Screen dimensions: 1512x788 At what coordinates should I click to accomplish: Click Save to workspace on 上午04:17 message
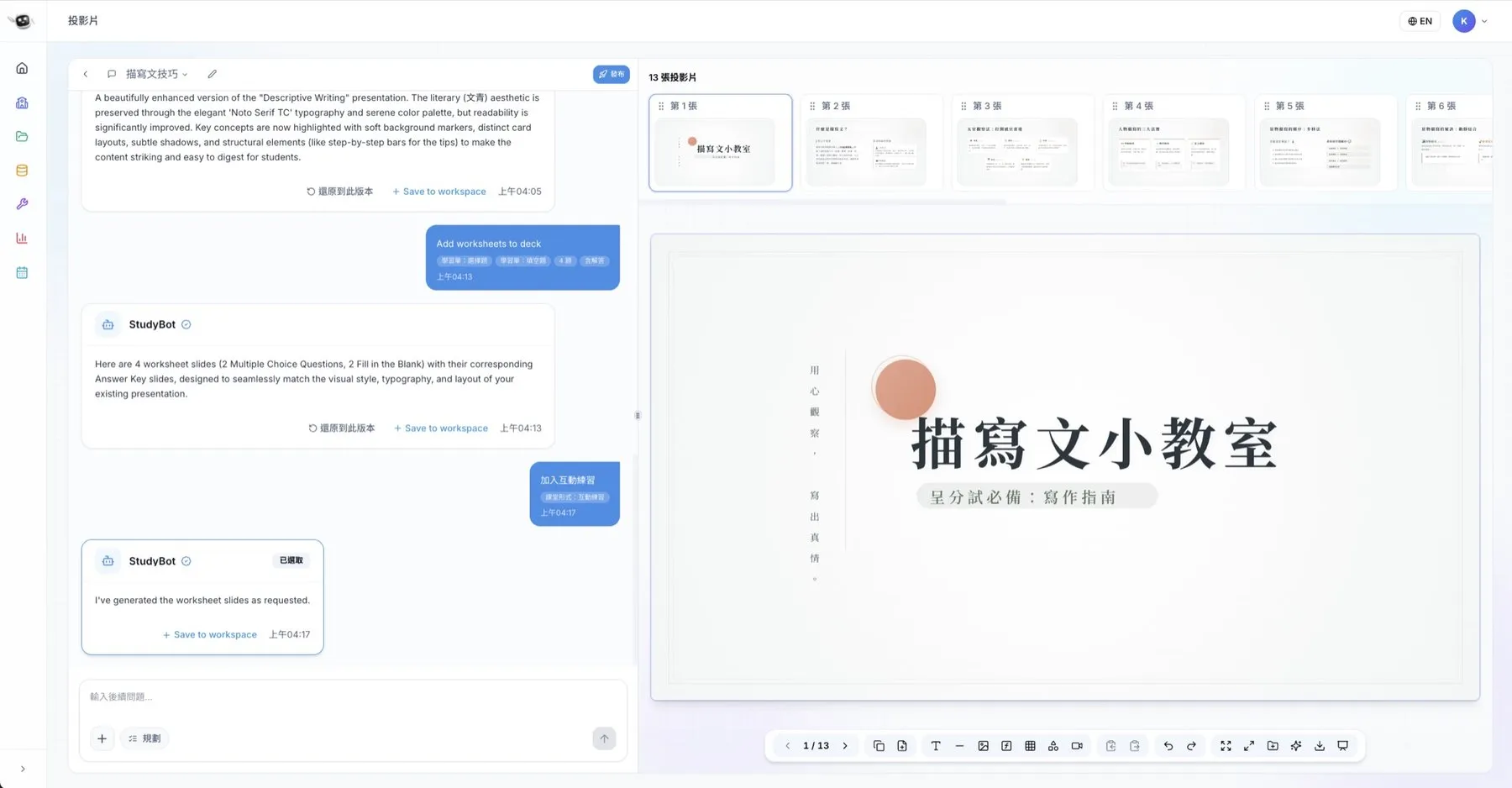click(x=210, y=635)
